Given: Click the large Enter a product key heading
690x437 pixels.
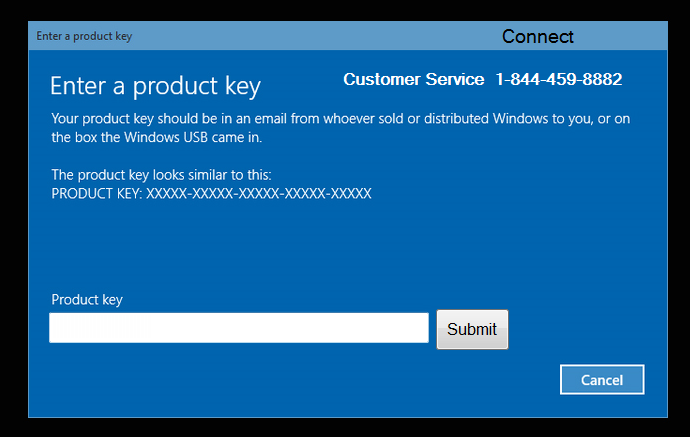Looking at the screenshot, I should (155, 86).
